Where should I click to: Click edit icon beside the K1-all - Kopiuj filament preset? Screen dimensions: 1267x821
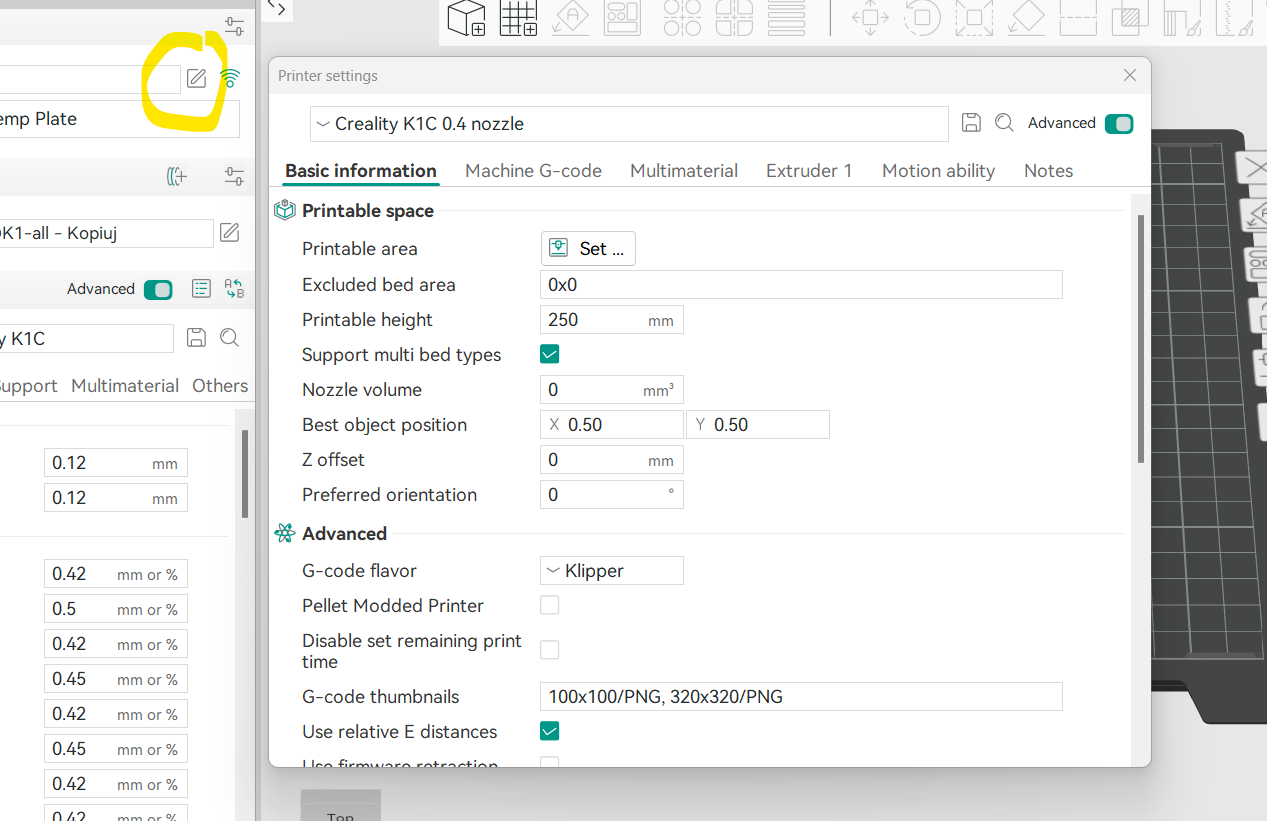[x=229, y=233]
